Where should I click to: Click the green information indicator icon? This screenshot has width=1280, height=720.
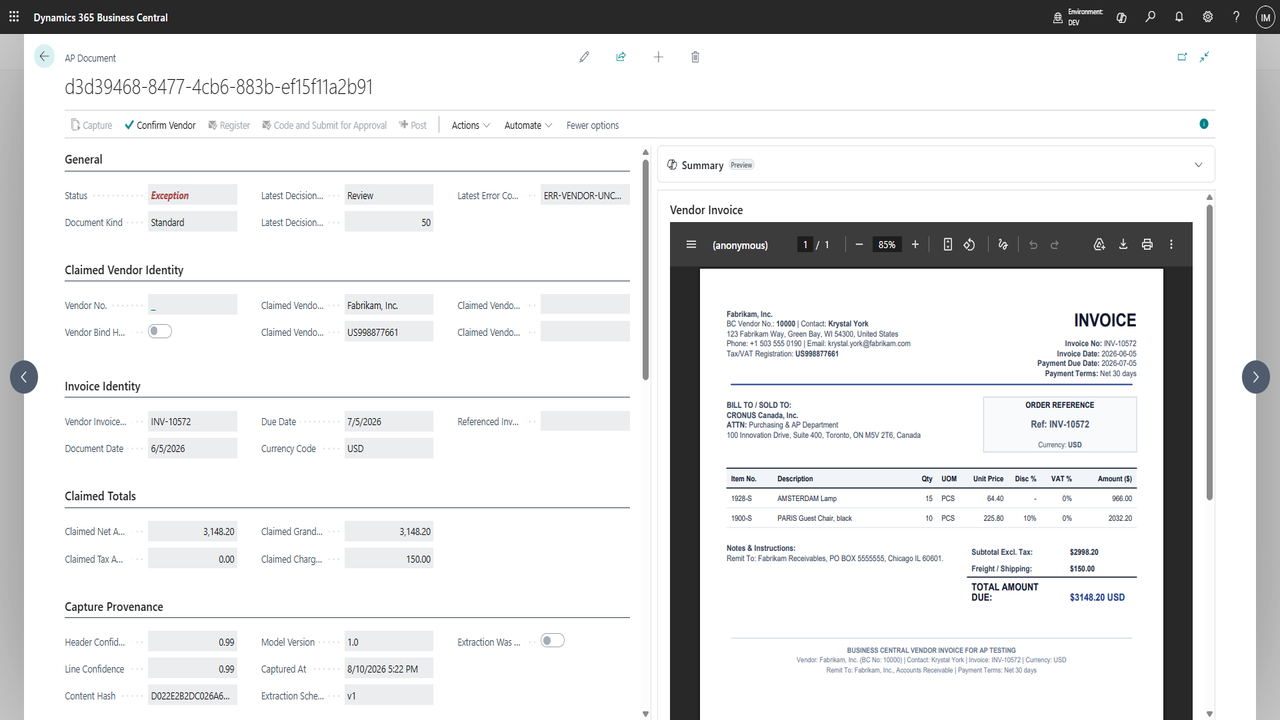[x=1203, y=124]
